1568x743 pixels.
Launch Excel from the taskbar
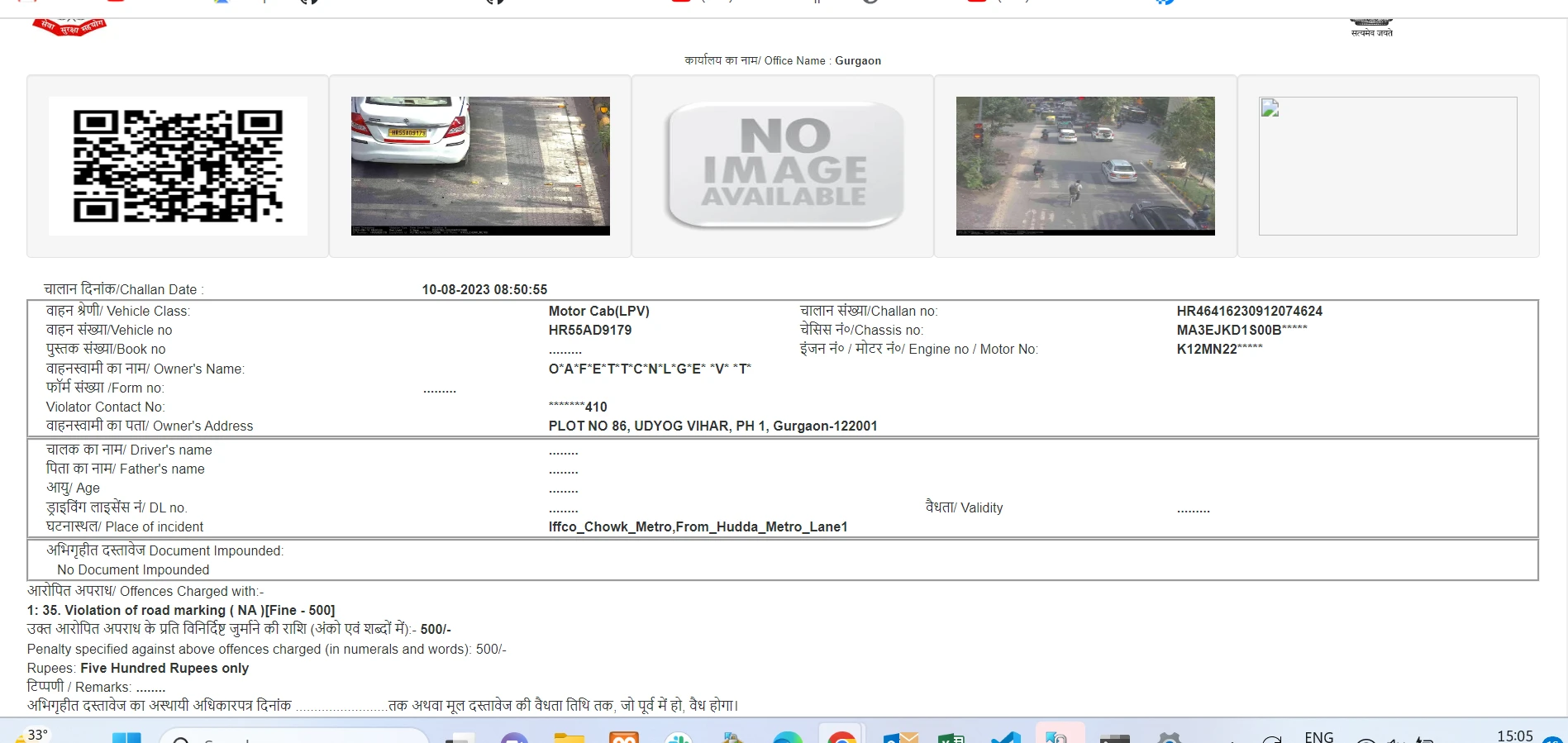pos(951,737)
